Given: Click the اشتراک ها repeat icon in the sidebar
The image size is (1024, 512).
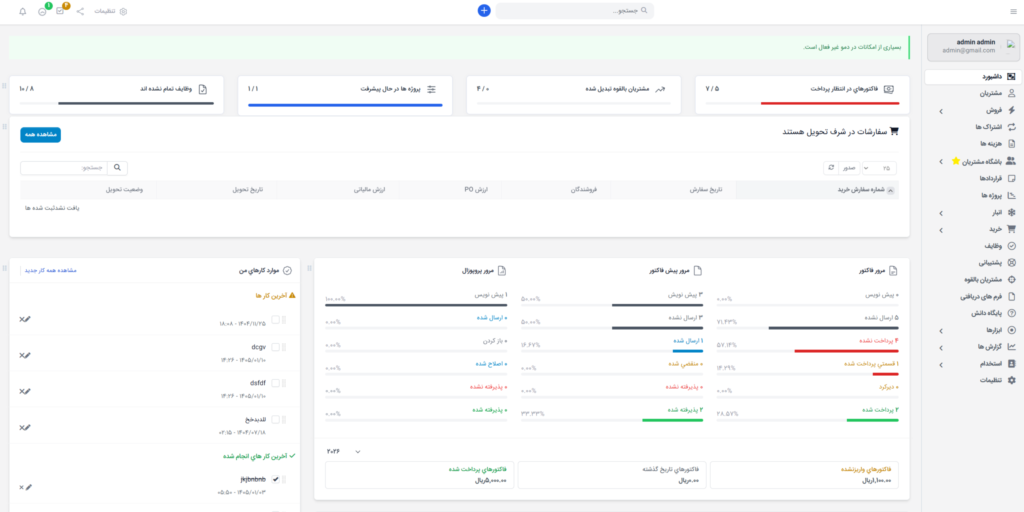Looking at the screenshot, I should 1012,127.
